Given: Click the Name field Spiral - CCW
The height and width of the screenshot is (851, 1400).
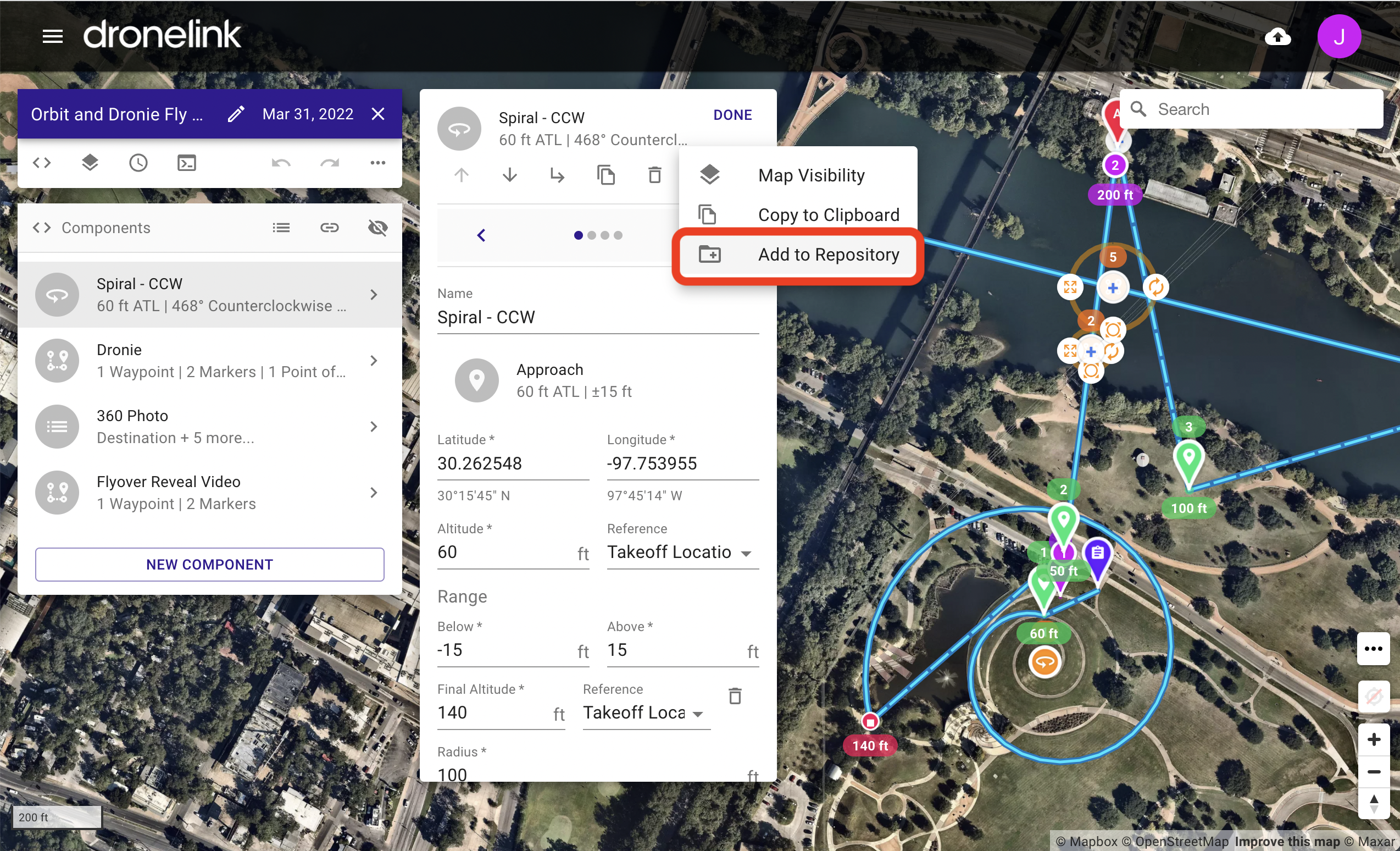Looking at the screenshot, I should (x=598, y=317).
